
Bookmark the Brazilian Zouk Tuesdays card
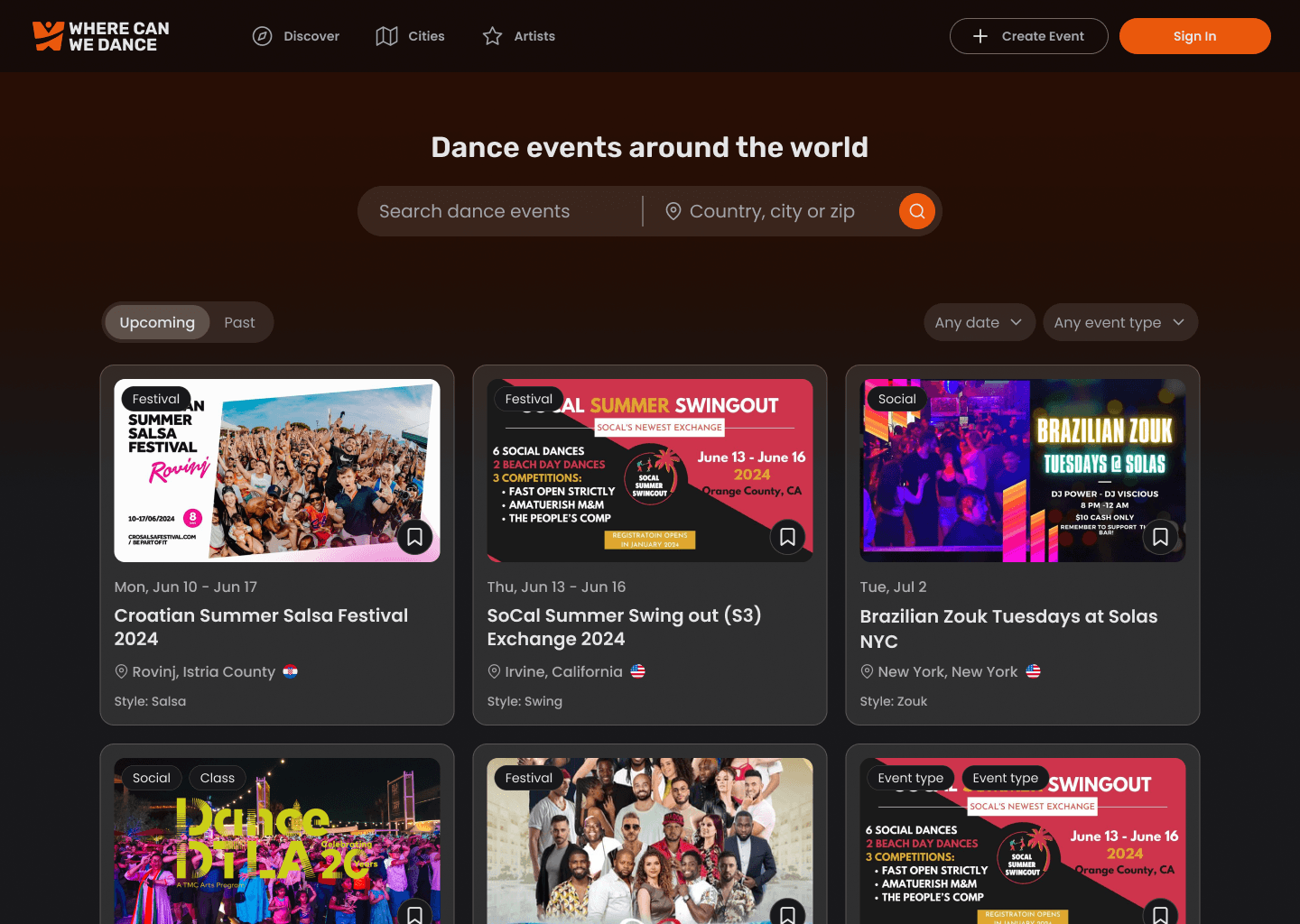point(1160,537)
